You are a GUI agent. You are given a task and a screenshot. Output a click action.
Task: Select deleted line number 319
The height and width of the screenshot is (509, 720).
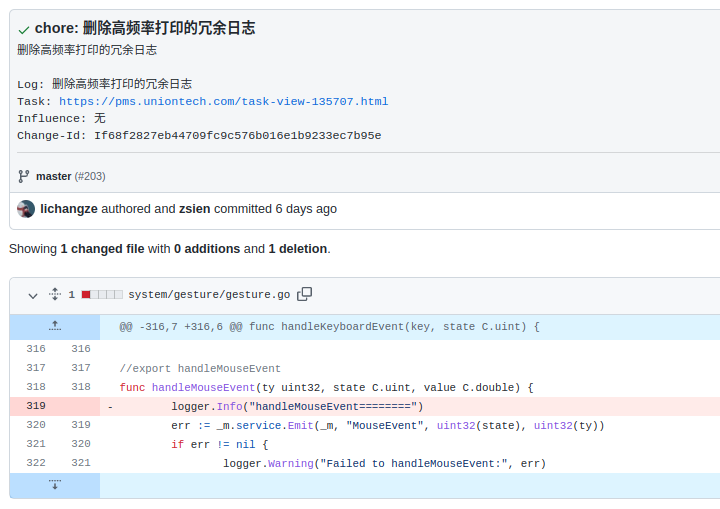point(36,406)
